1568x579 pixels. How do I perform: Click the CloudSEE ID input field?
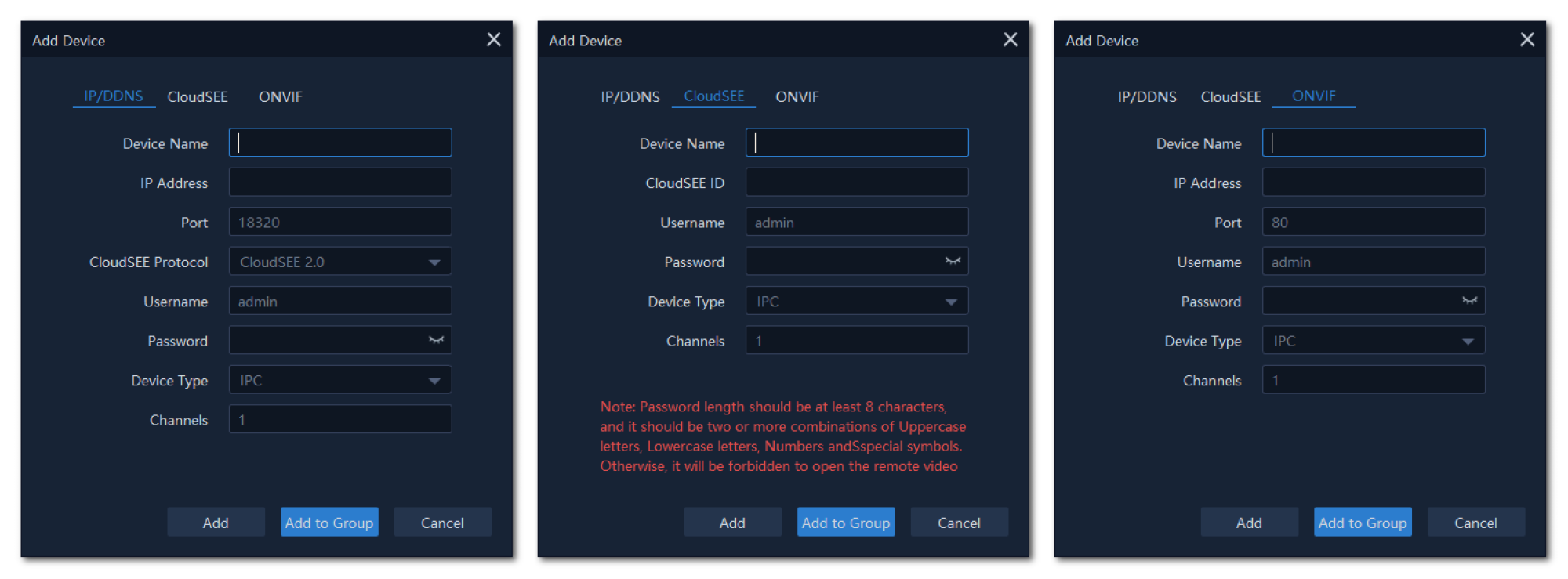[x=856, y=183]
